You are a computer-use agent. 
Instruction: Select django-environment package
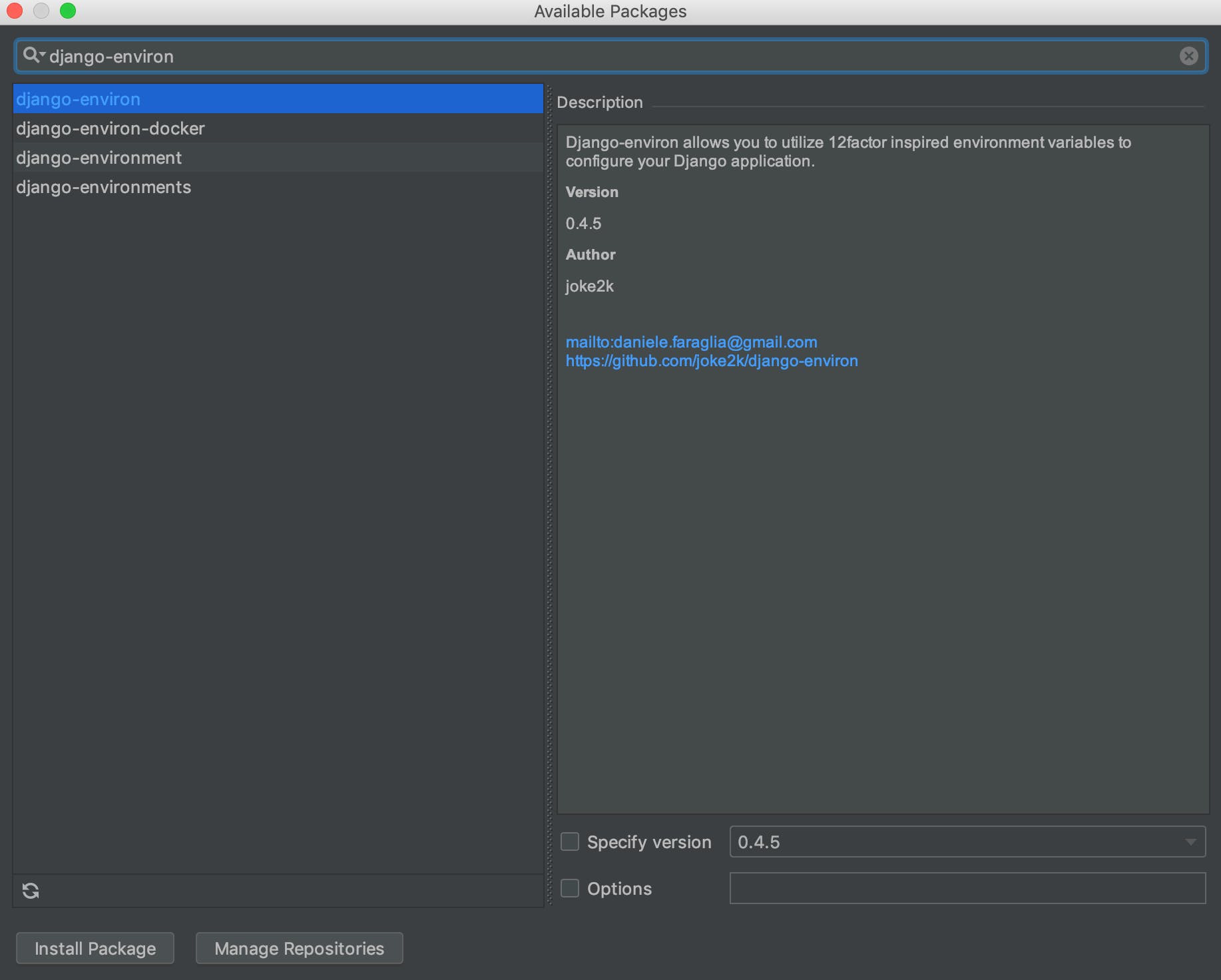pyautogui.click(x=99, y=158)
